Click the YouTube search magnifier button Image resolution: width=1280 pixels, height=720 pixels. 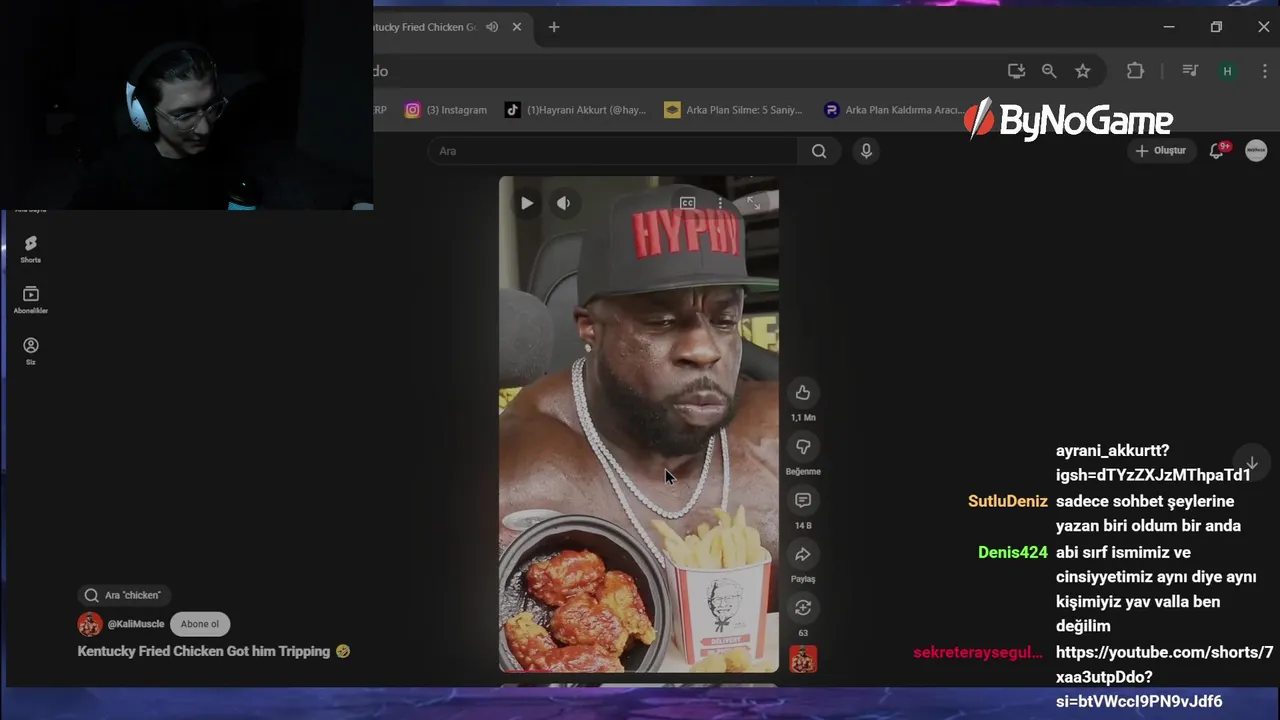(819, 151)
